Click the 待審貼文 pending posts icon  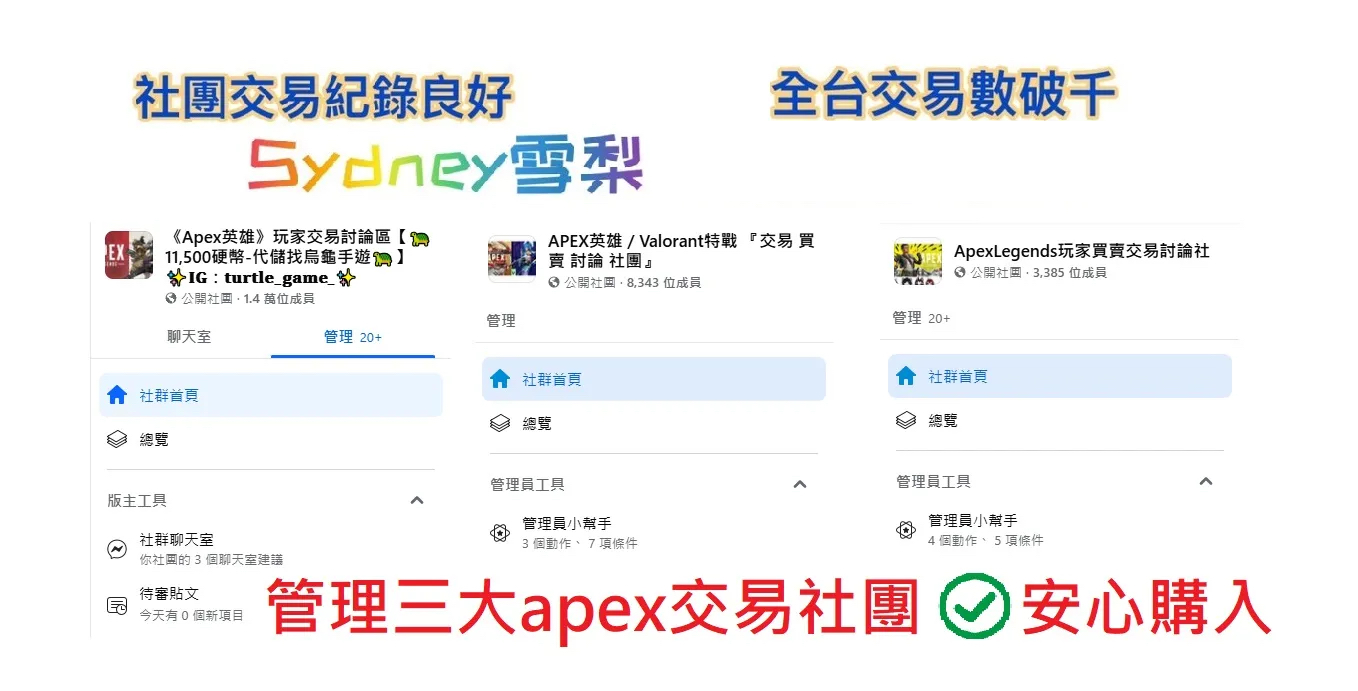point(117,604)
